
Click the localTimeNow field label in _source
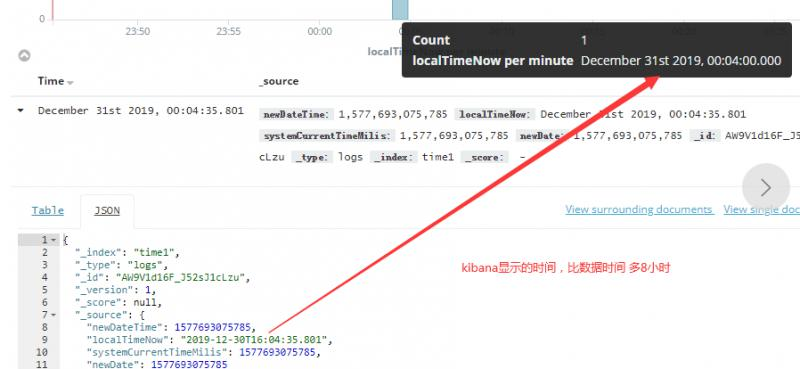pos(495,114)
